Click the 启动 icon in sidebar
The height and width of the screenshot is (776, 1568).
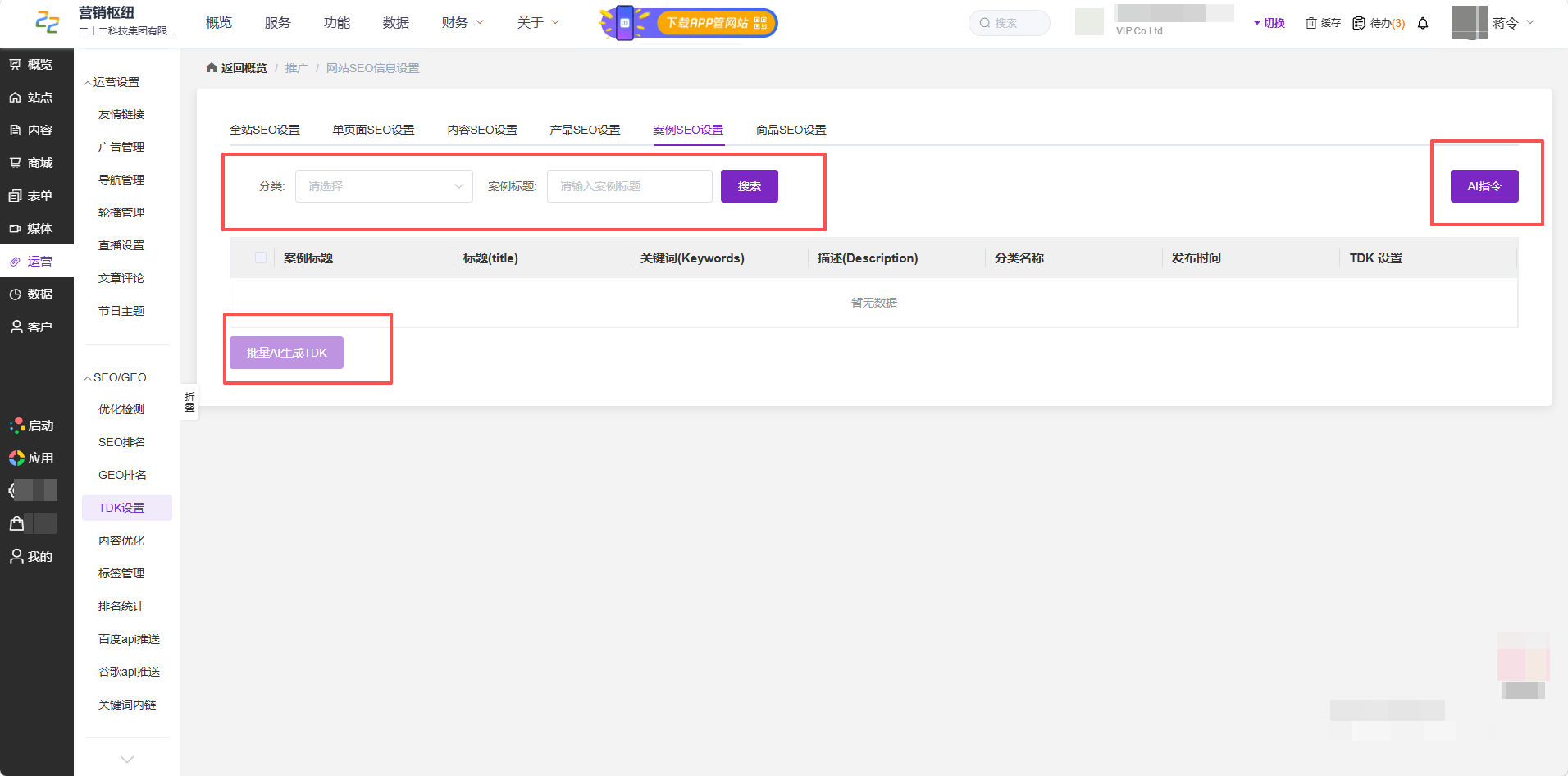tap(17, 426)
